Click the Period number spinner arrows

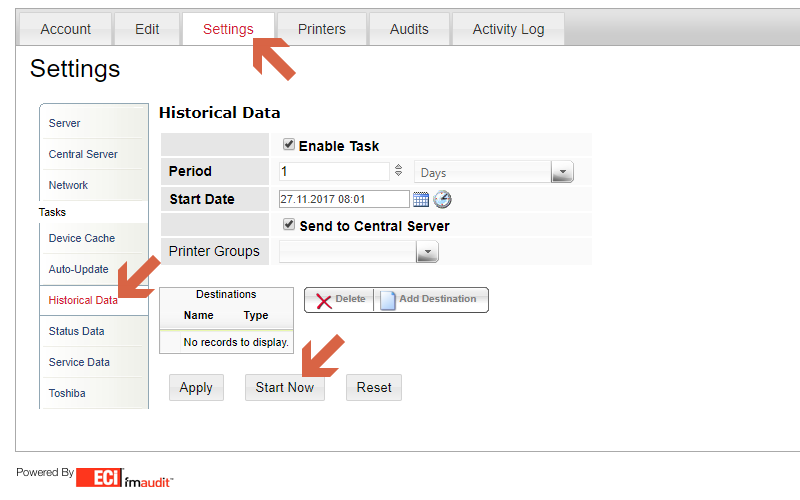point(399,171)
